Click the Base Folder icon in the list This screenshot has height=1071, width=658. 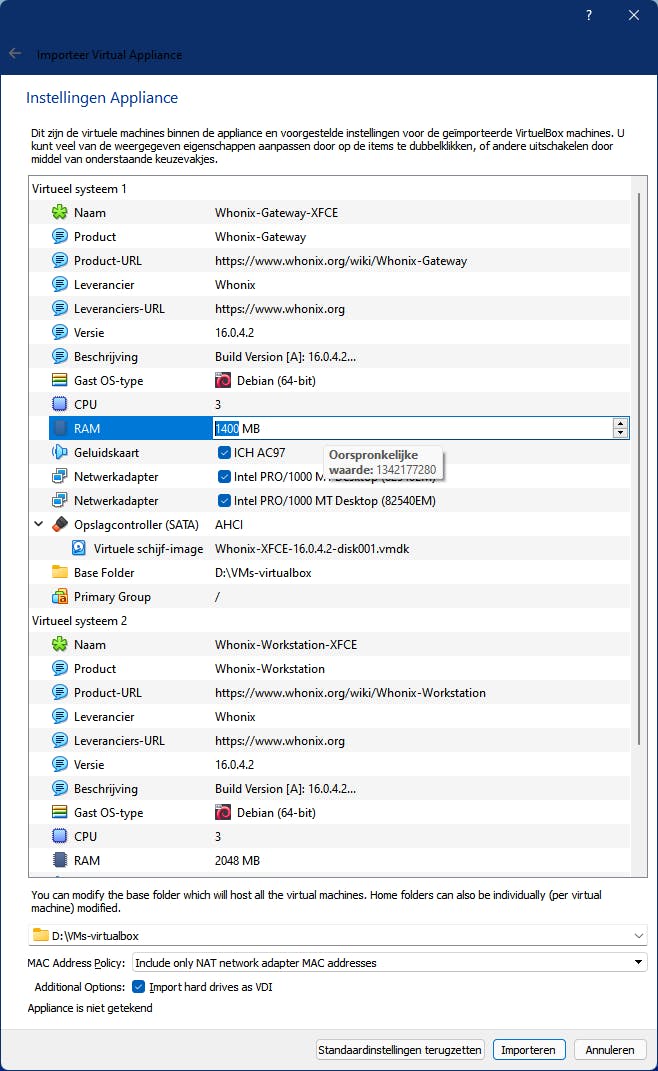click(x=60, y=572)
